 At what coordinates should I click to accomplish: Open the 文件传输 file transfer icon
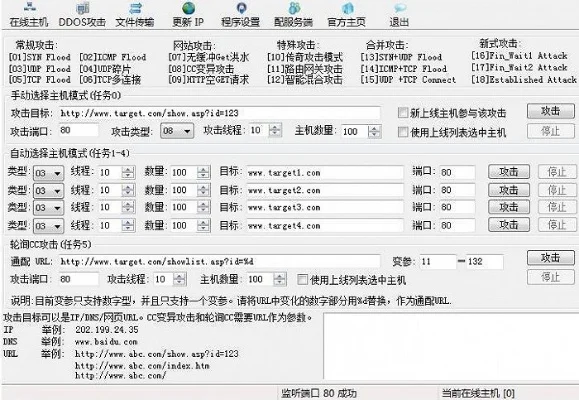point(135,15)
